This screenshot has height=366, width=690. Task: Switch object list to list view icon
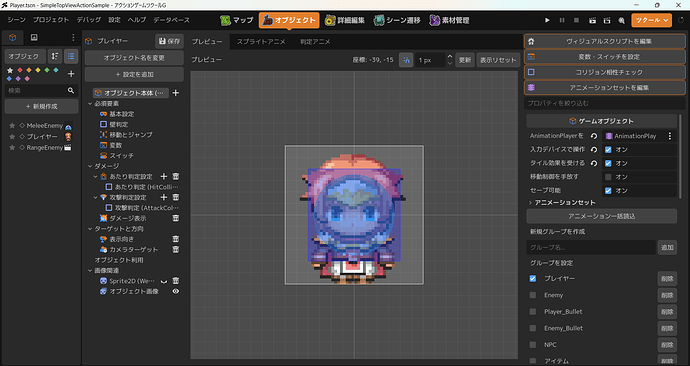[x=71, y=56]
